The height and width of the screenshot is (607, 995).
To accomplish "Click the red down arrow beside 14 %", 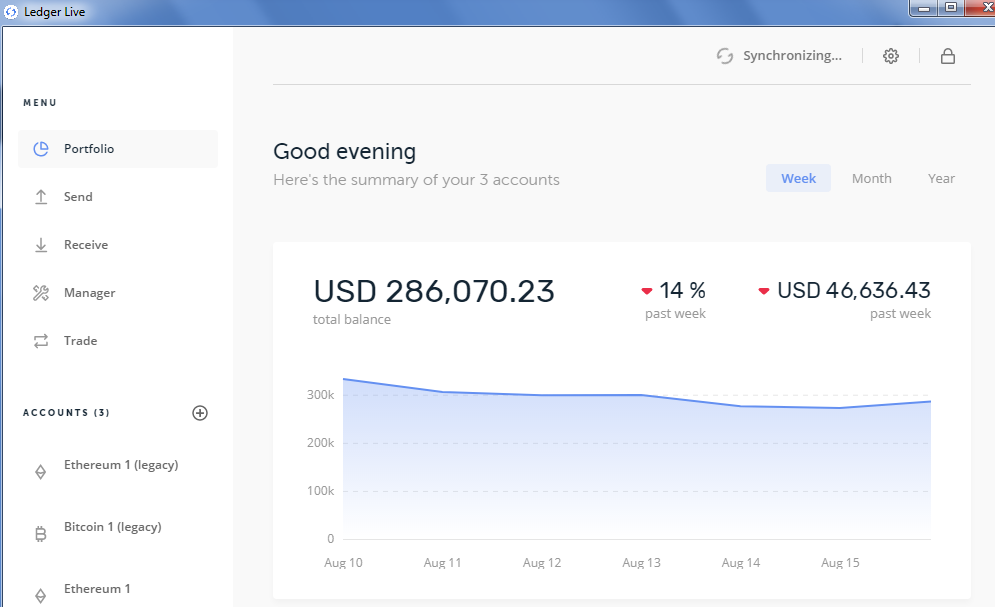I will [647, 291].
